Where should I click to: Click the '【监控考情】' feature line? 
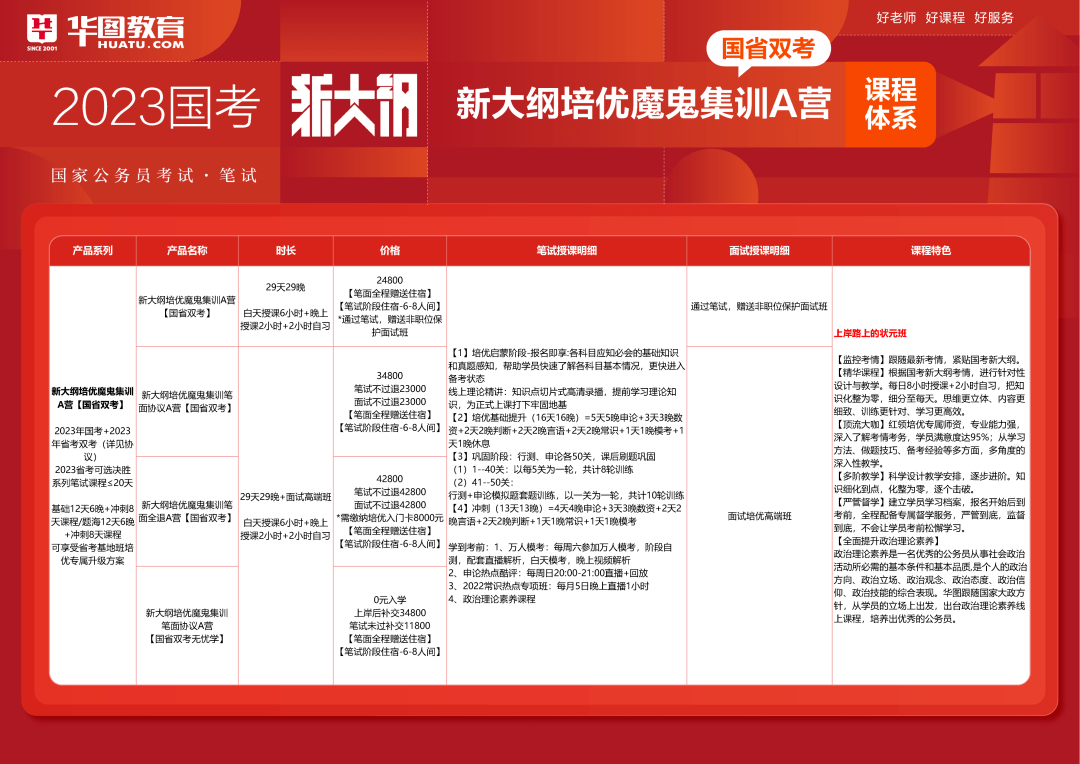click(930, 360)
